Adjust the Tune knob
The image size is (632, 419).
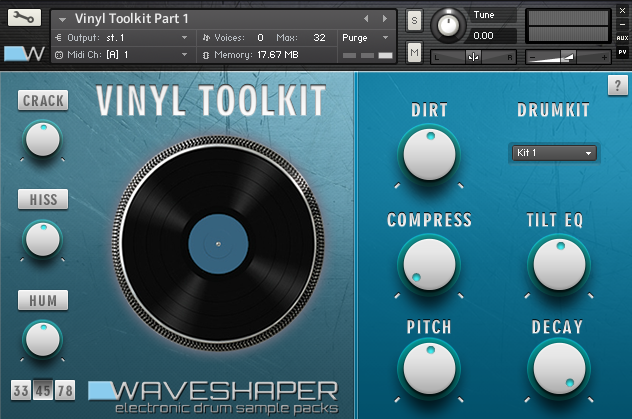[x=448, y=25]
